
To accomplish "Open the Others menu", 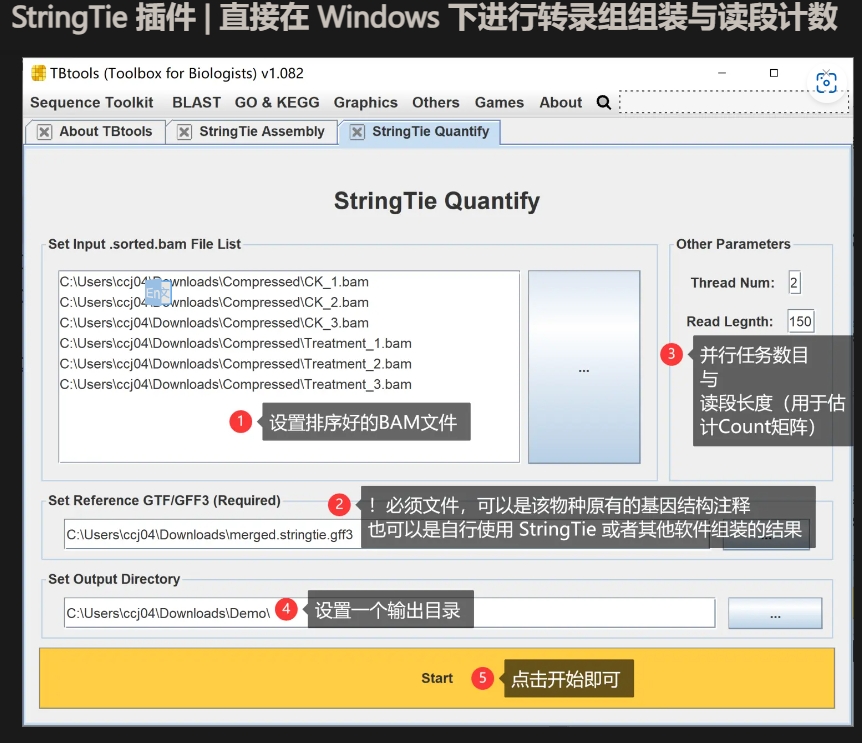I will click(x=436, y=102).
